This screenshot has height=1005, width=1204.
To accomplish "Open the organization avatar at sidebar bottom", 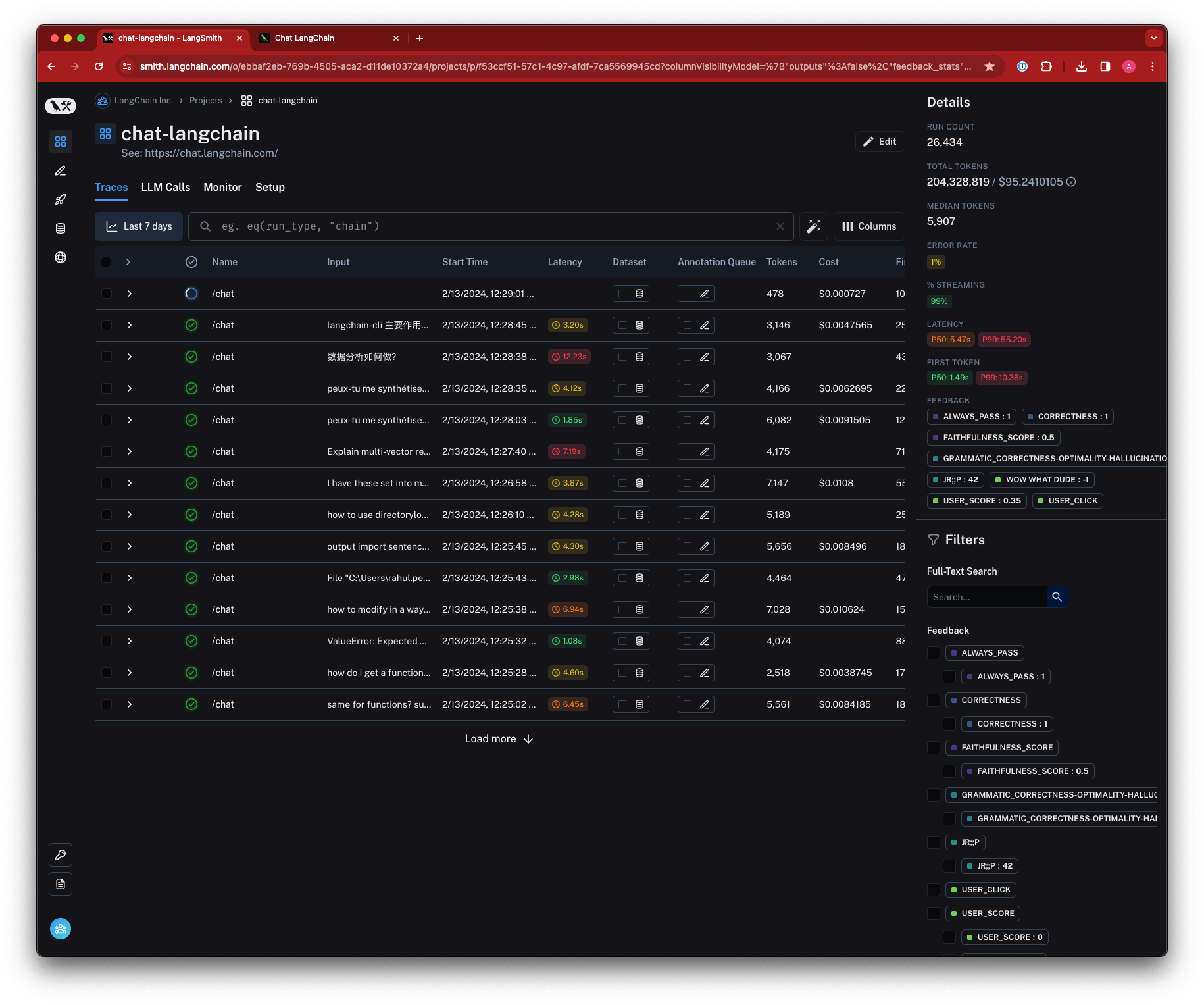I will [x=61, y=929].
